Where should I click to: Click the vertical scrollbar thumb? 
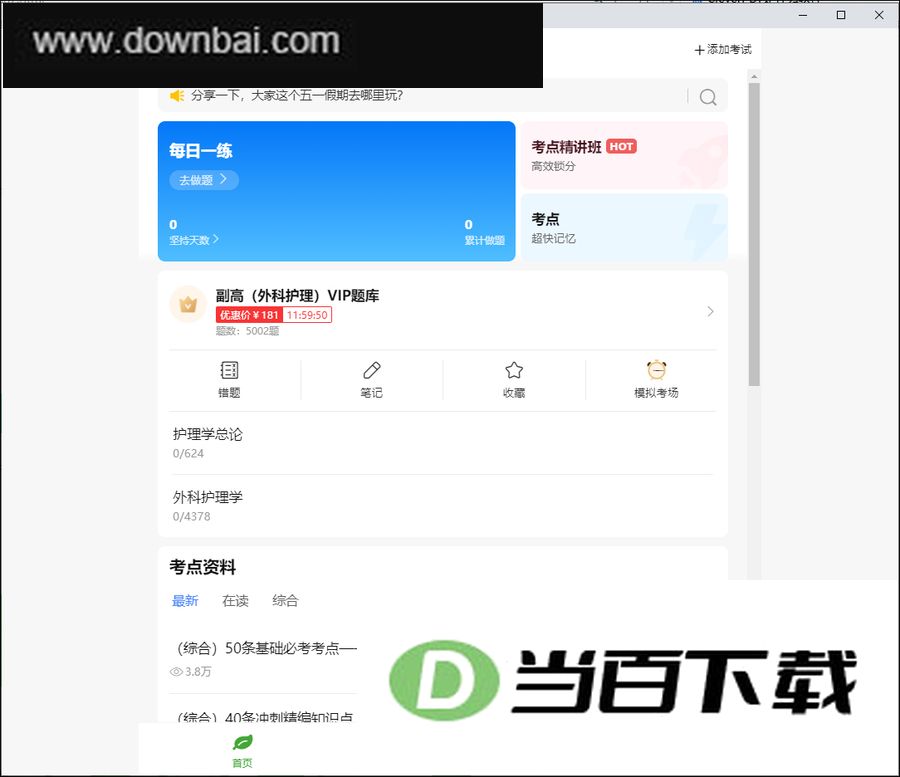tap(754, 234)
